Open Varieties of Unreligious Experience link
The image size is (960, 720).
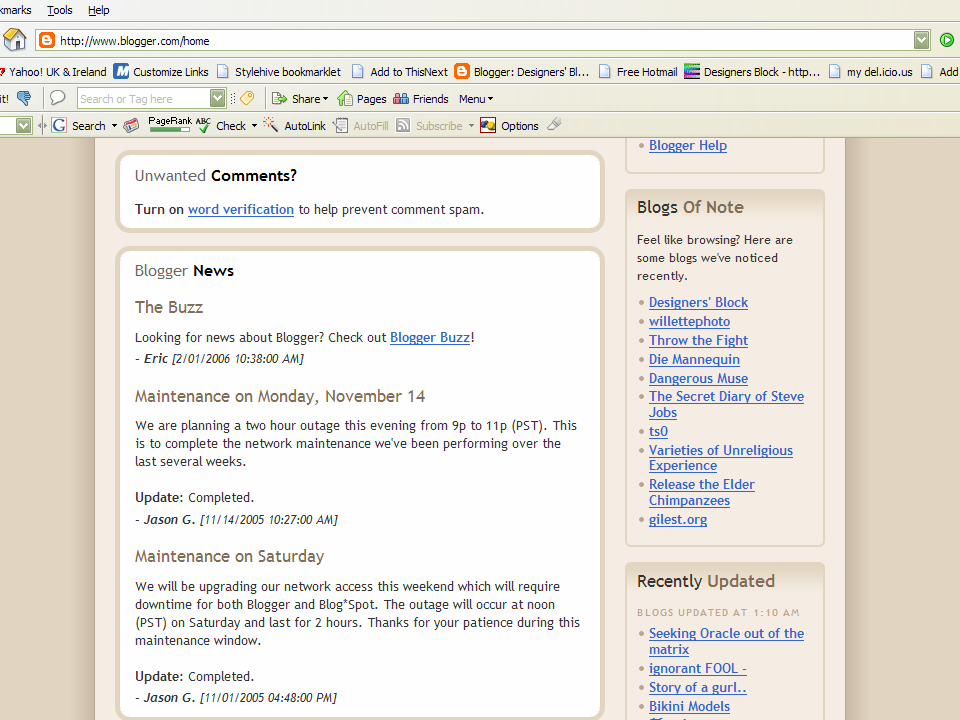click(721, 458)
